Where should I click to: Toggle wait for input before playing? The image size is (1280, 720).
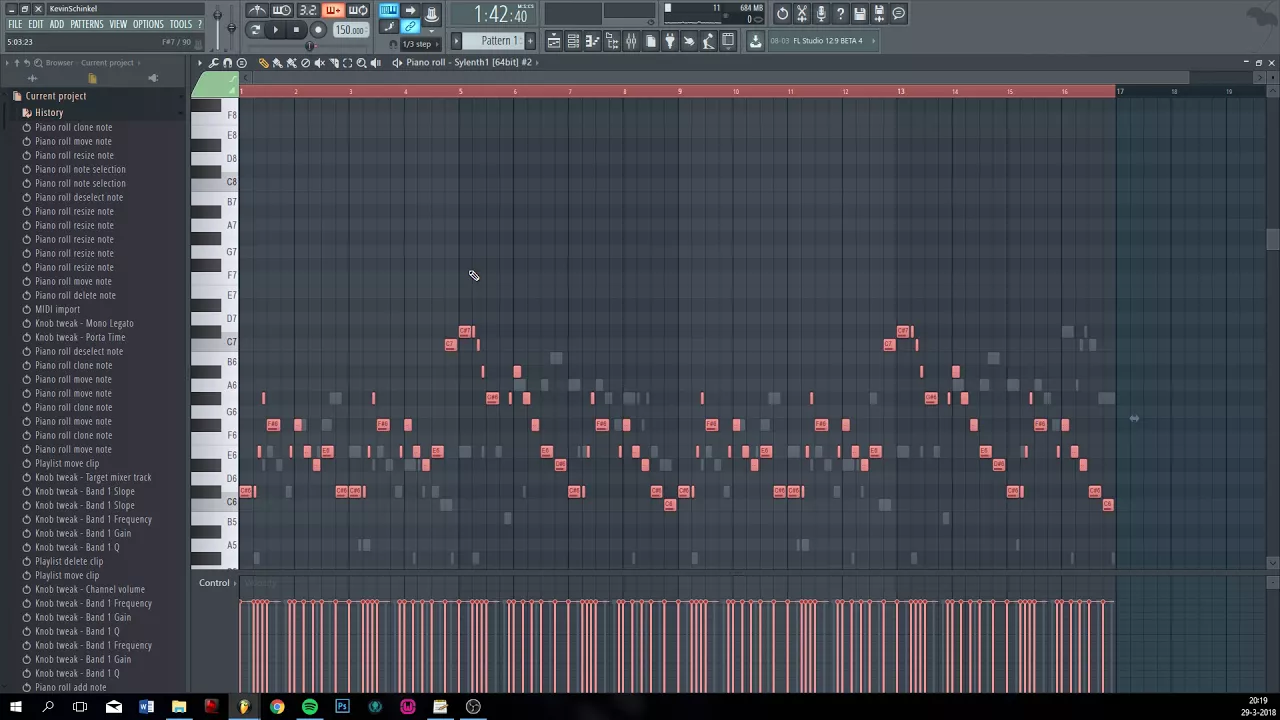[x=281, y=11]
